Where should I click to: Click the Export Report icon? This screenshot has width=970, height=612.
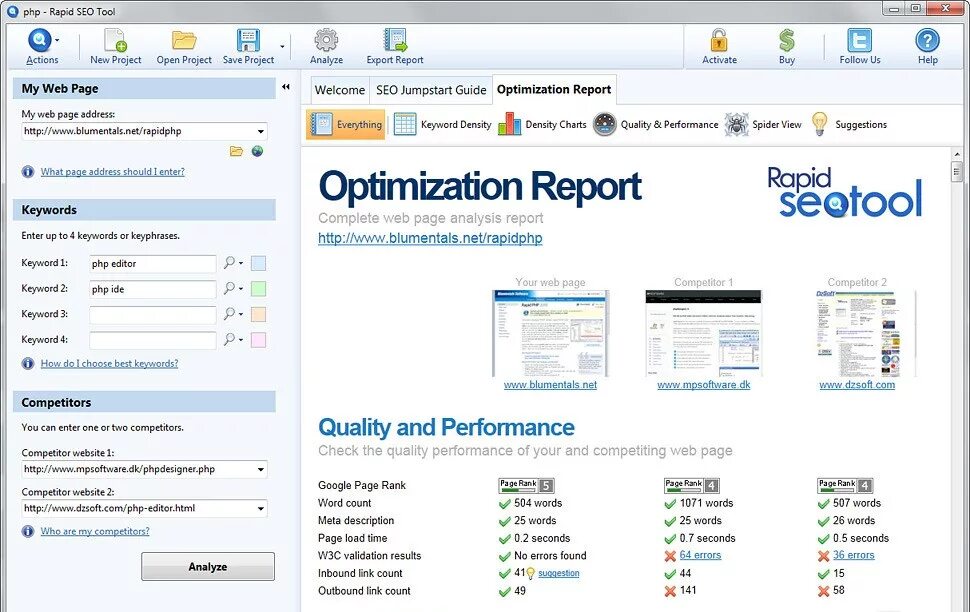click(x=395, y=40)
